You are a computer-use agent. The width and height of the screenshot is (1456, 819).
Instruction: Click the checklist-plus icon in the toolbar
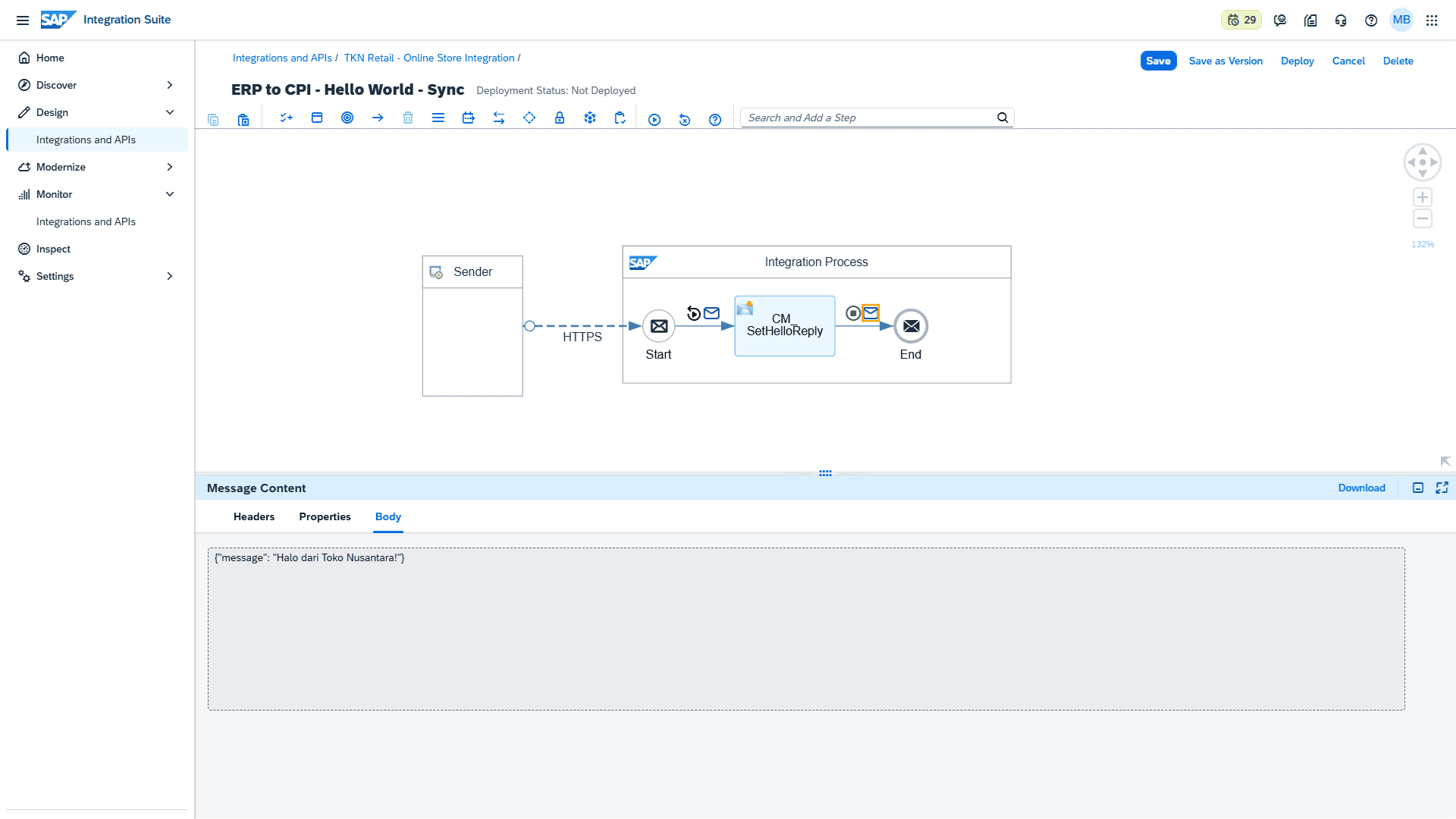point(286,118)
